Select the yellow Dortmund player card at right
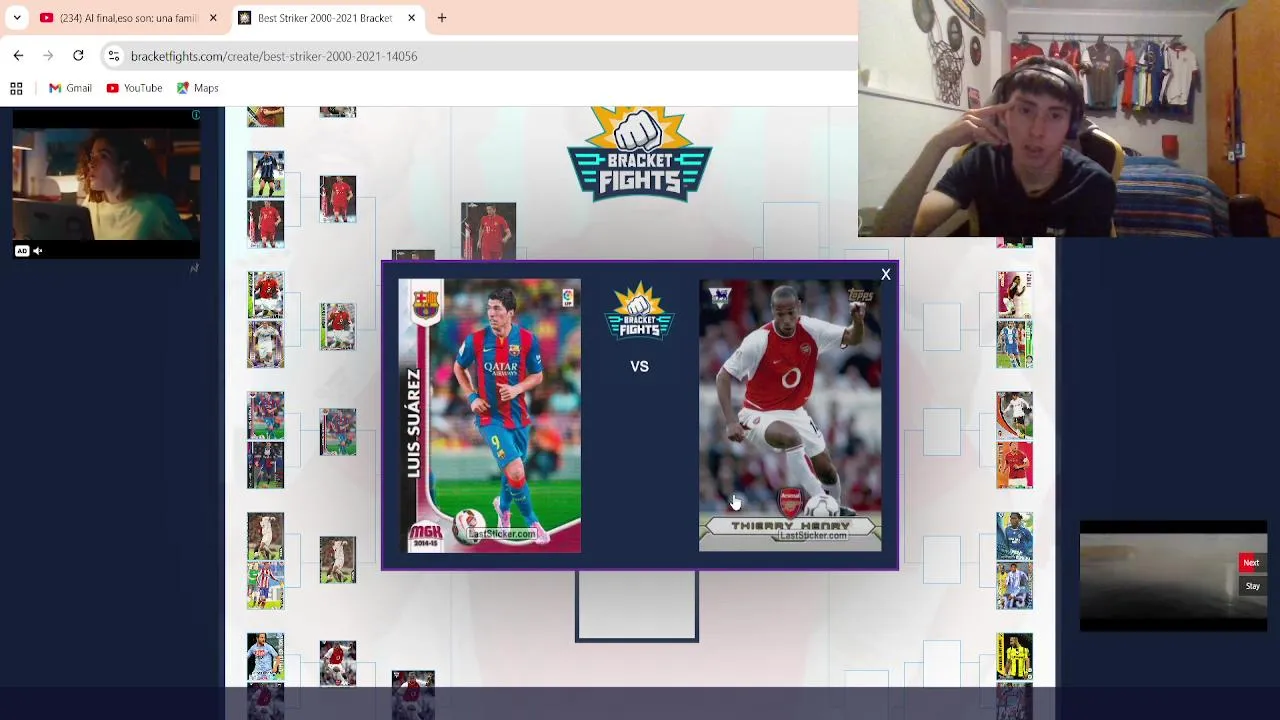The width and height of the screenshot is (1280, 720). pyautogui.click(x=1014, y=657)
